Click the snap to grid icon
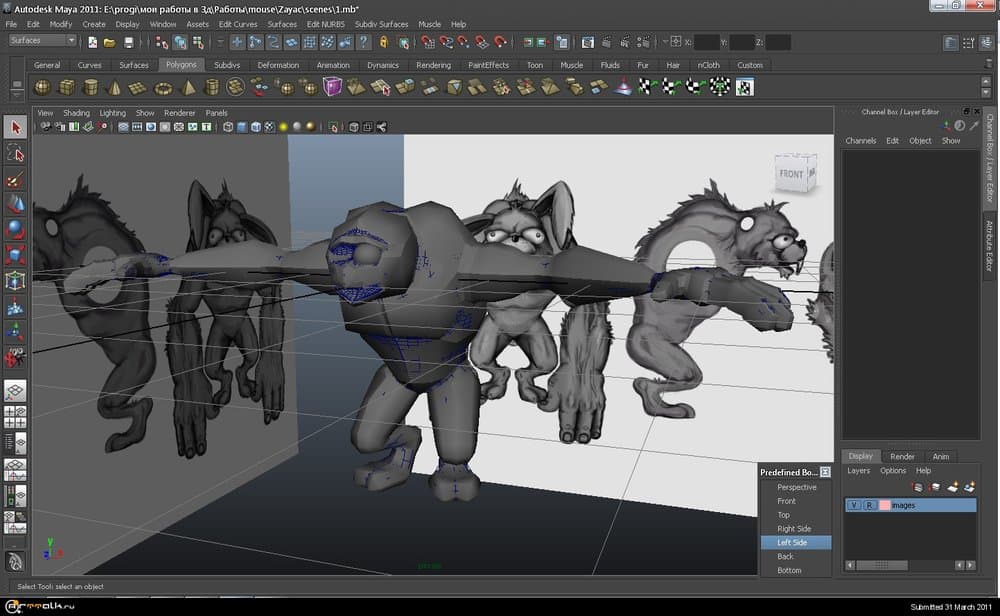This screenshot has width=1000, height=616. 427,42
